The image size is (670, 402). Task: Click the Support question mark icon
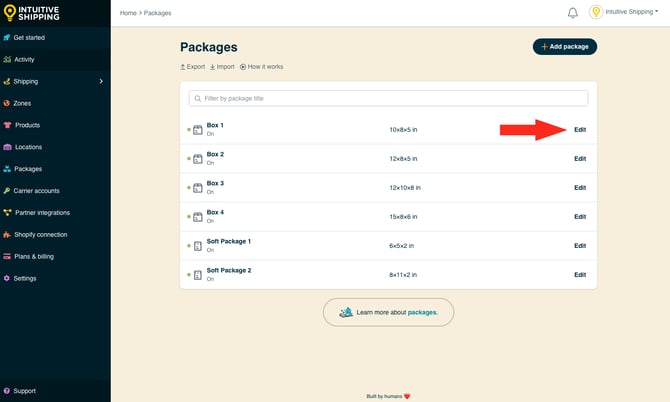coord(6,390)
